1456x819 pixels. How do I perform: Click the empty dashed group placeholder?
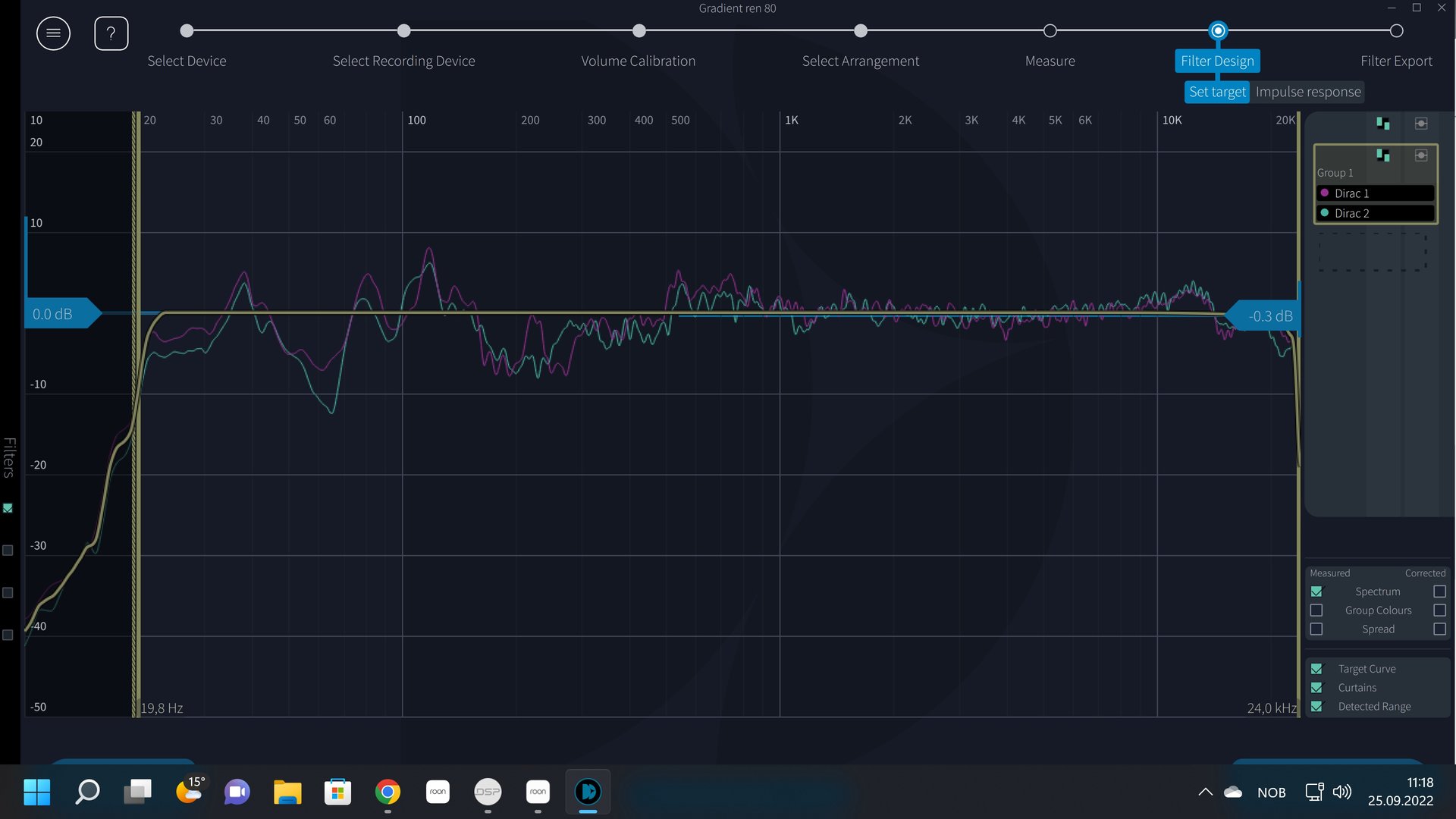1372,251
